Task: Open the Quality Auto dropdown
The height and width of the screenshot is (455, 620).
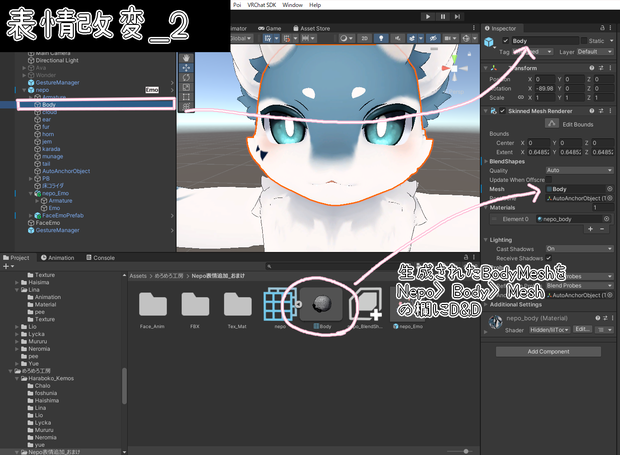Action: coord(579,170)
